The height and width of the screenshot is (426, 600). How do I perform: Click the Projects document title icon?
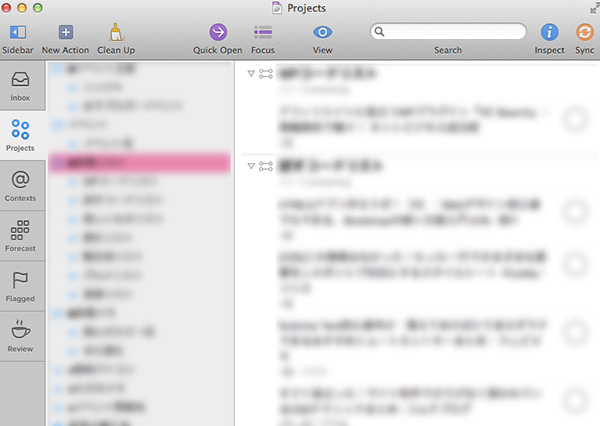(x=277, y=8)
